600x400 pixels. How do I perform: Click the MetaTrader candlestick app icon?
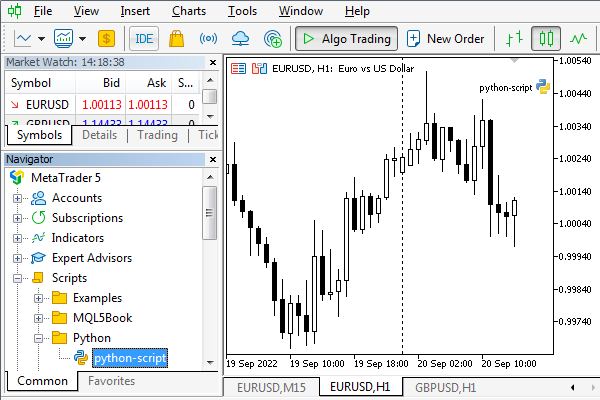(x=15, y=11)
